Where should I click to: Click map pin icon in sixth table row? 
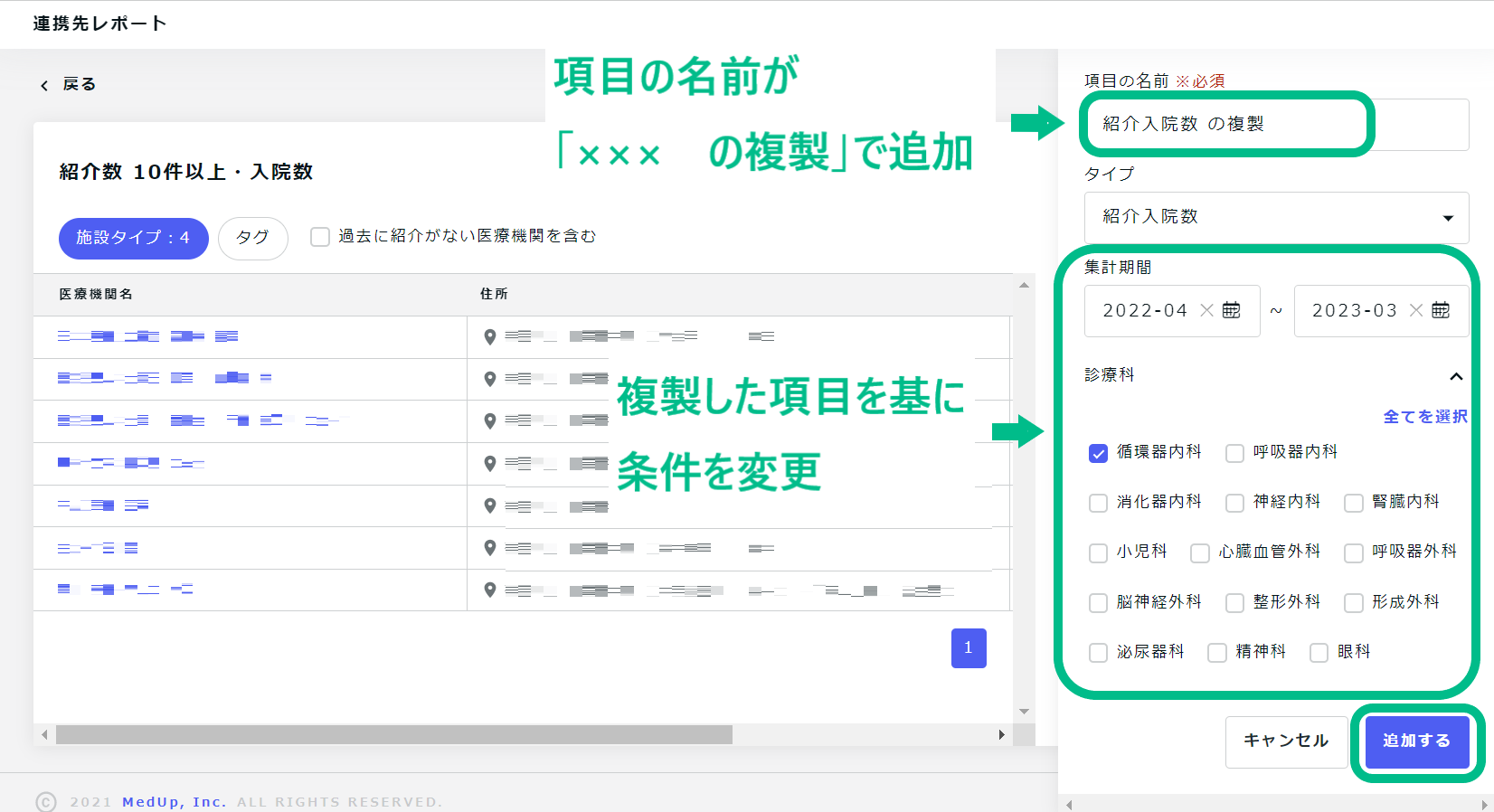click(x=490, y=547)
